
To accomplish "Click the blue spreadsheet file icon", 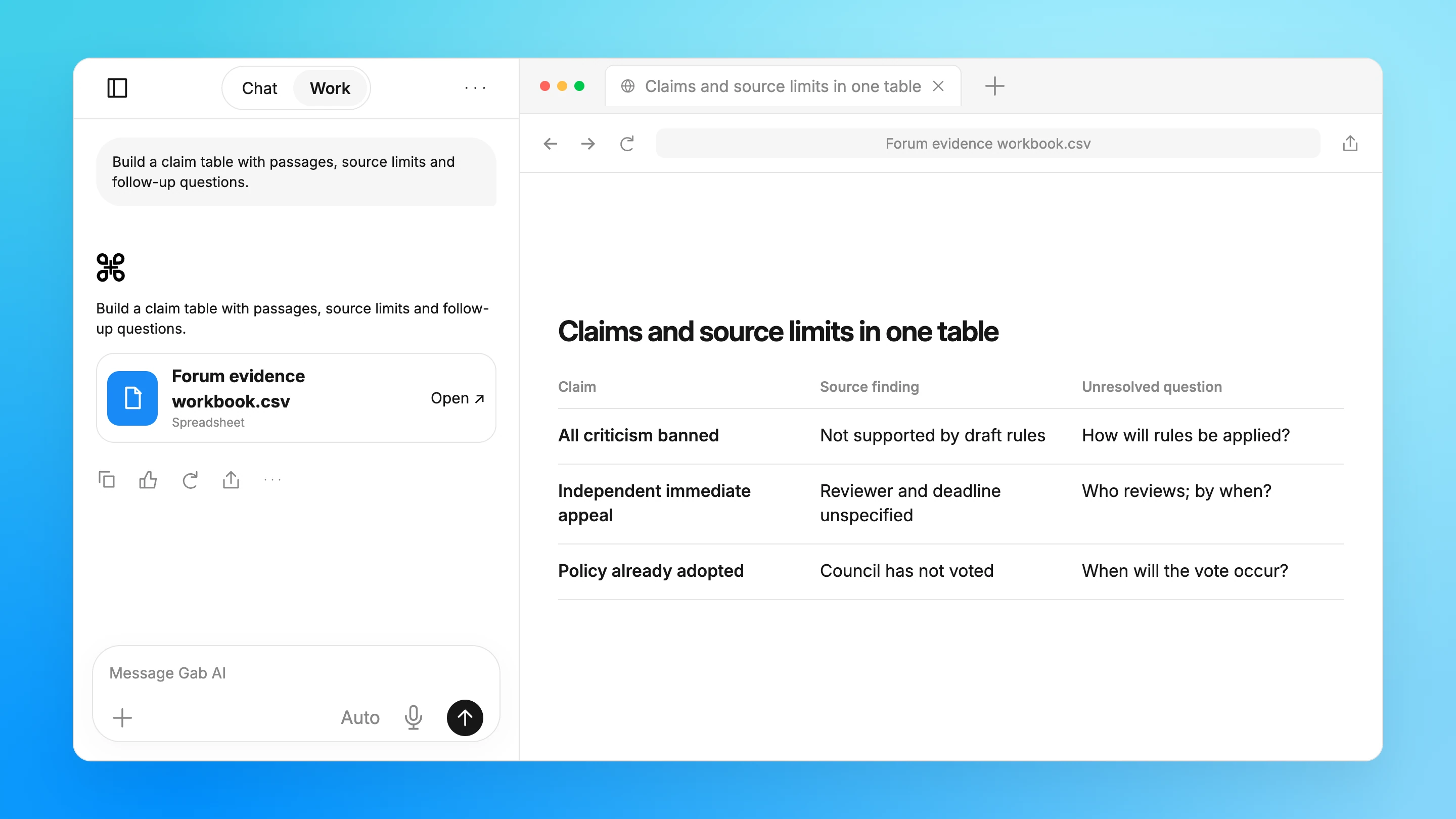I will click(x=132, y=398).
